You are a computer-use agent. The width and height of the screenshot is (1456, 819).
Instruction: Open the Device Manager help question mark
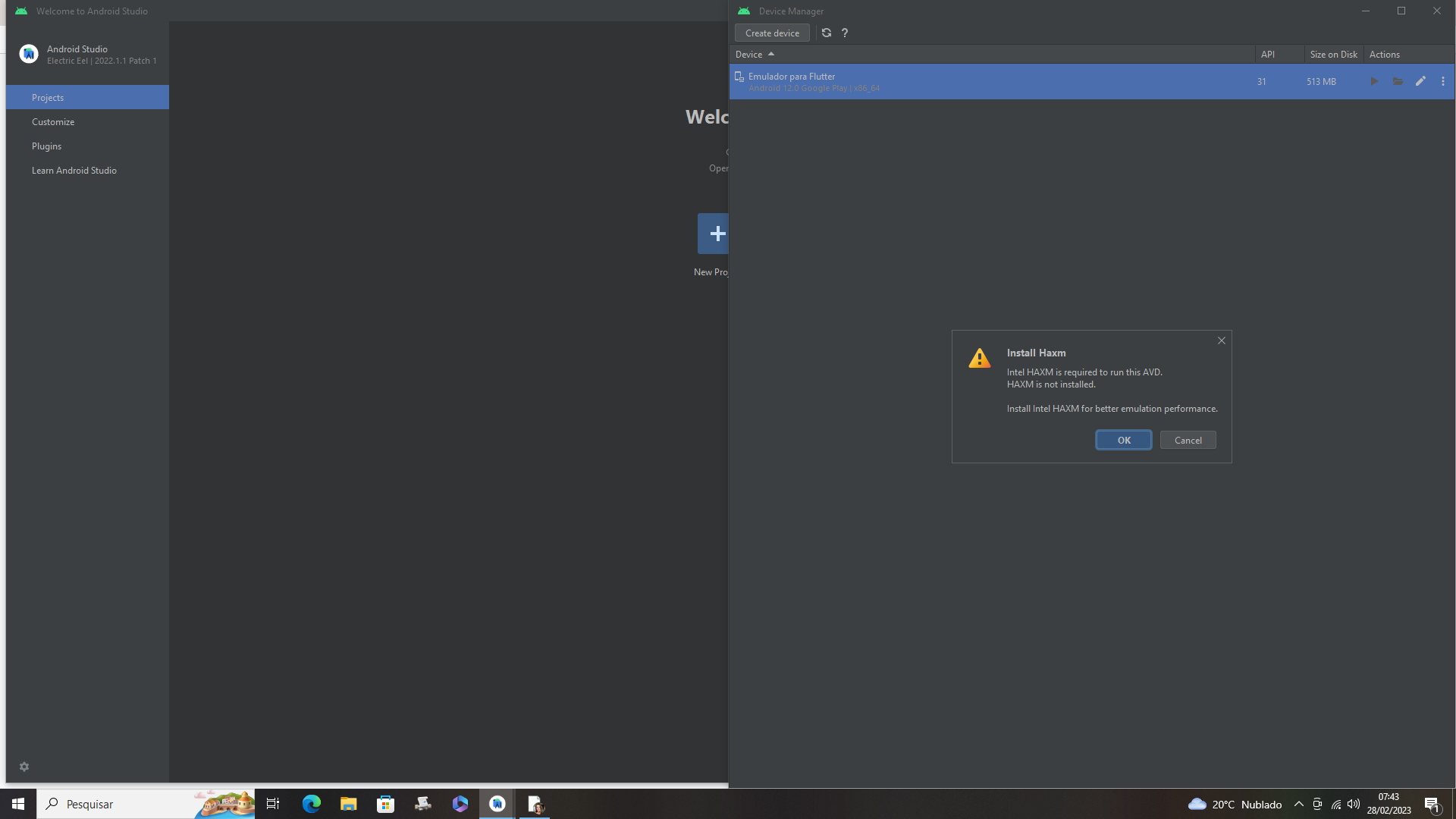tap(845, 33)
